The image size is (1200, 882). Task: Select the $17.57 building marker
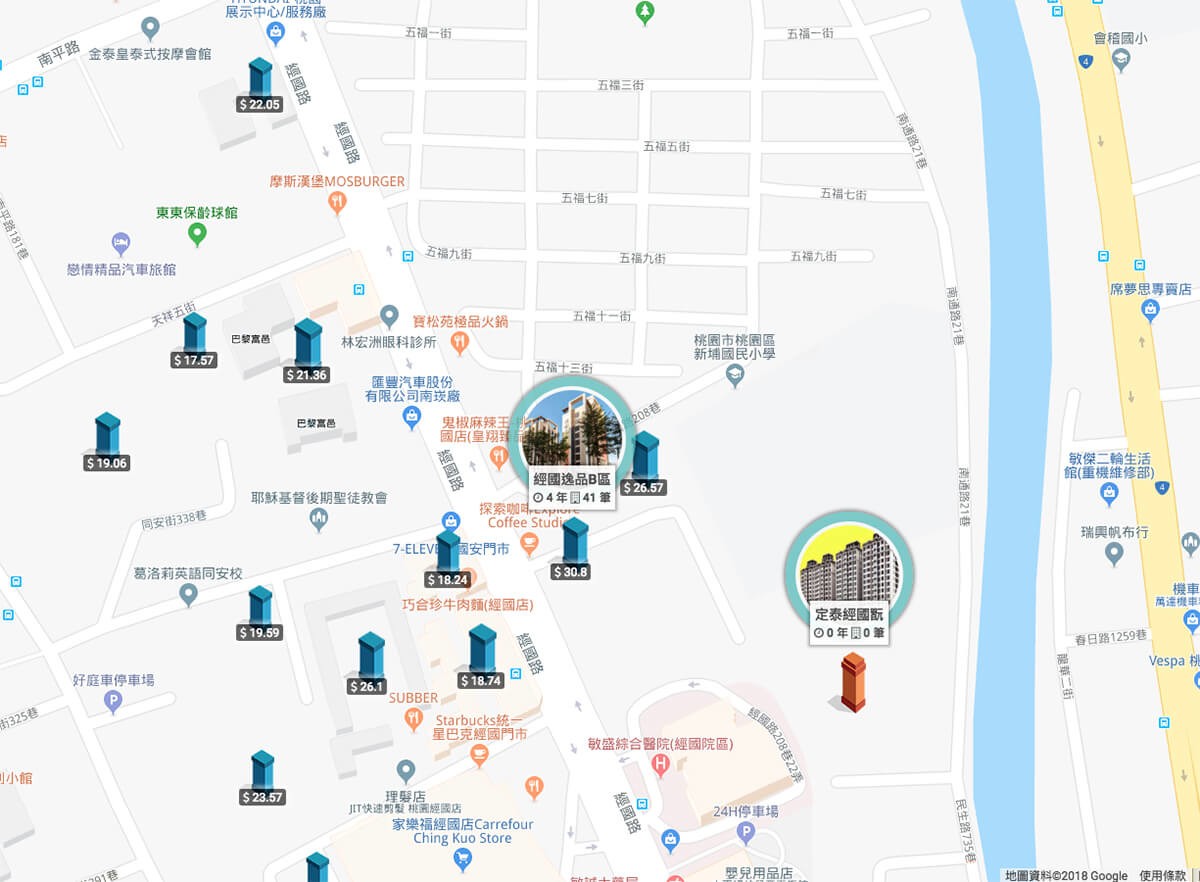click(194, 341)
